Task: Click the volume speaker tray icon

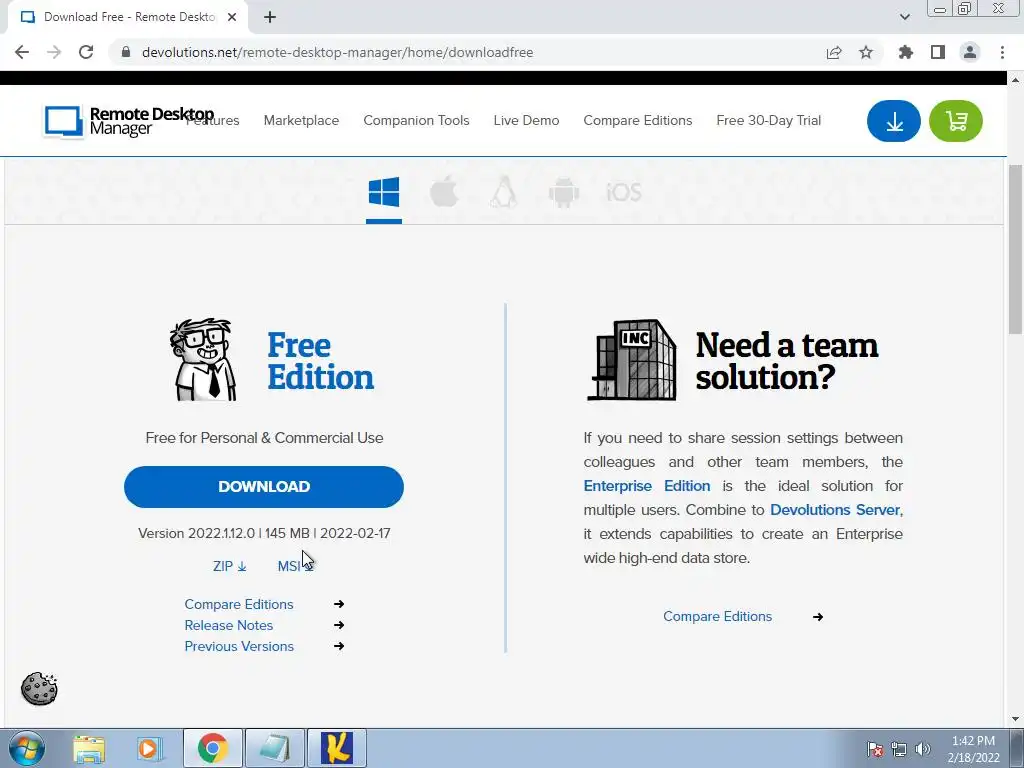Action: (922, 749)
